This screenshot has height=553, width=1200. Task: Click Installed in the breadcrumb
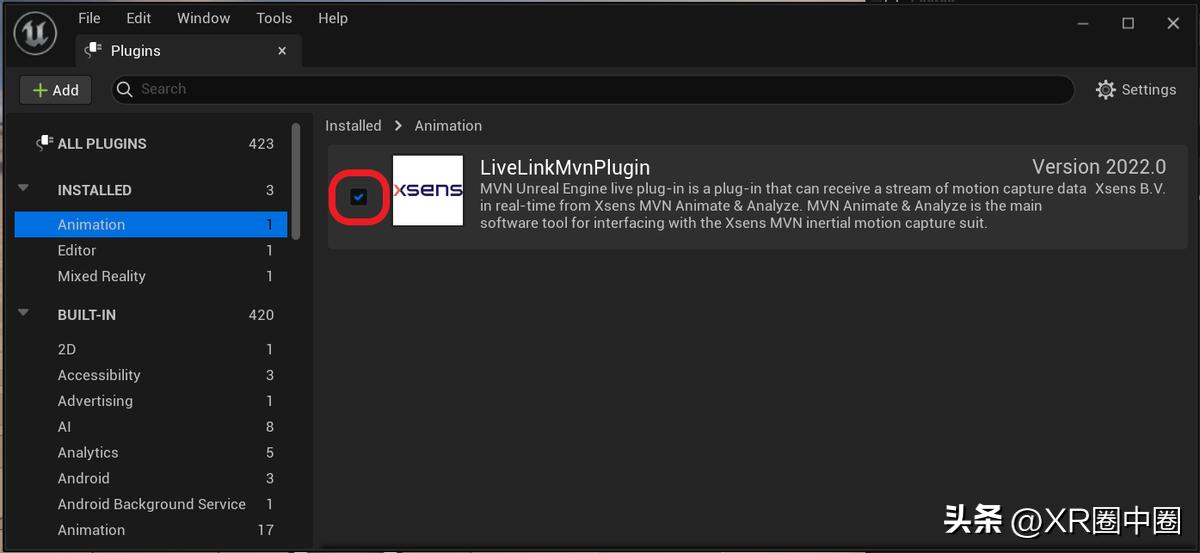tap(353, 126)
